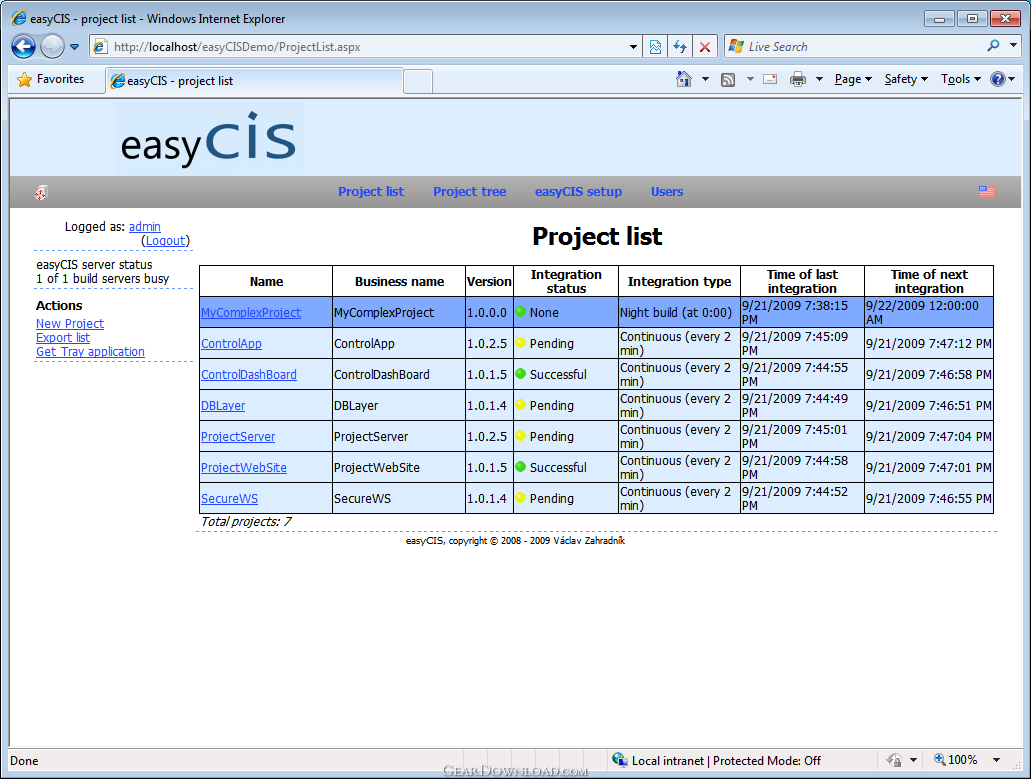Open the easyCIS setup navigation link
The height and width of the screenshot is (779, 1031).
579,192
